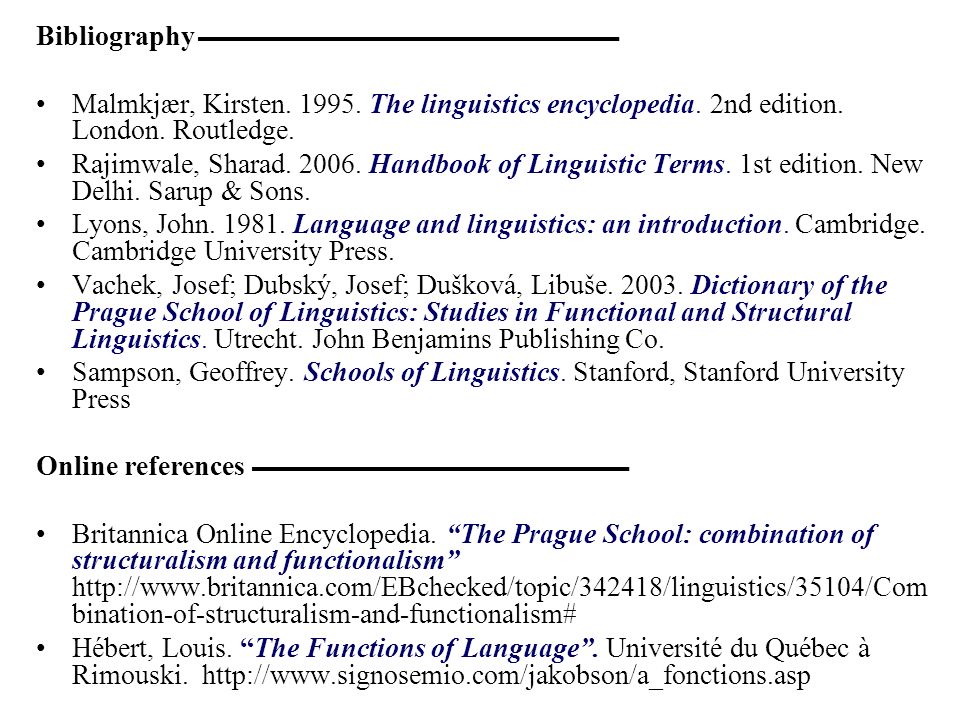The image size is (960, 720).
Task: Click The Functions of Language title
Action: click(419, 648)
